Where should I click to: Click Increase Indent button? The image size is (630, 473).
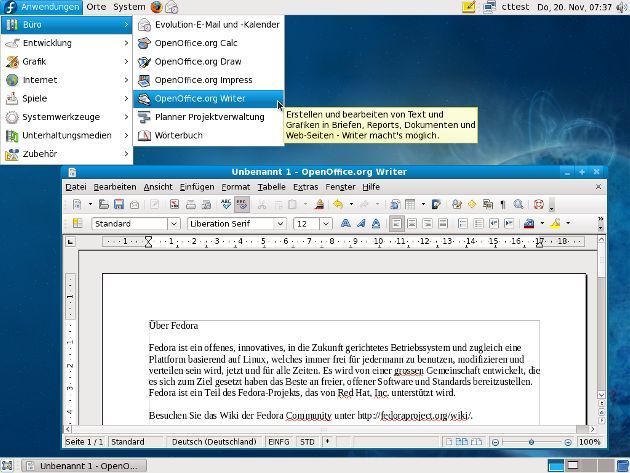(x=509, y=223)
